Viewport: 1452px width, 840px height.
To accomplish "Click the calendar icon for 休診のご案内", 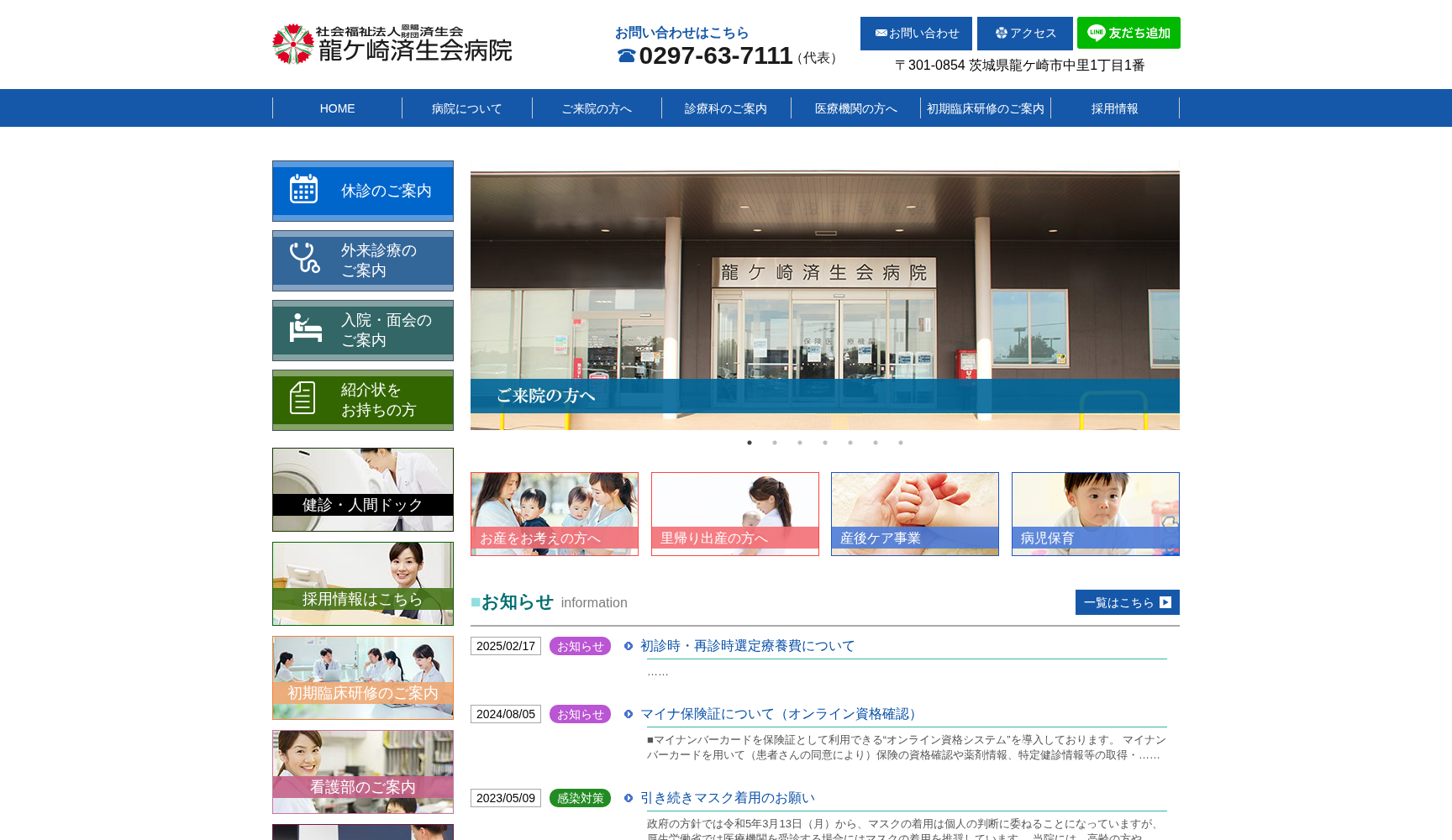I will (x=303, y=189).
